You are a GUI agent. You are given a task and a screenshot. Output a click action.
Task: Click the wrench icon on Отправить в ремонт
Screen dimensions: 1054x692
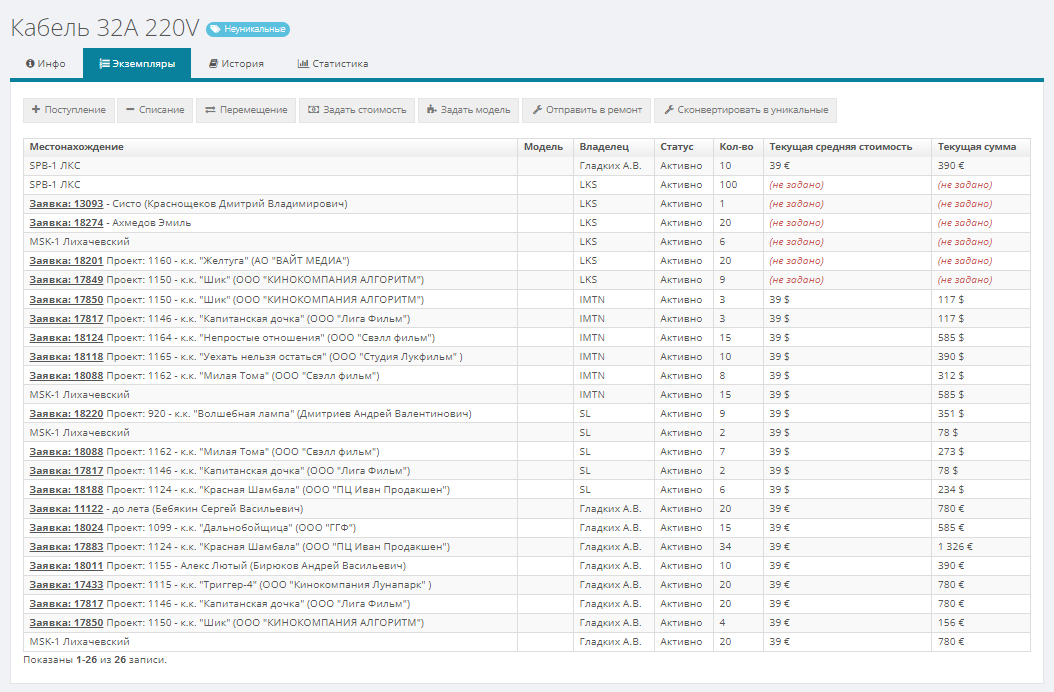tap(536, 110)
